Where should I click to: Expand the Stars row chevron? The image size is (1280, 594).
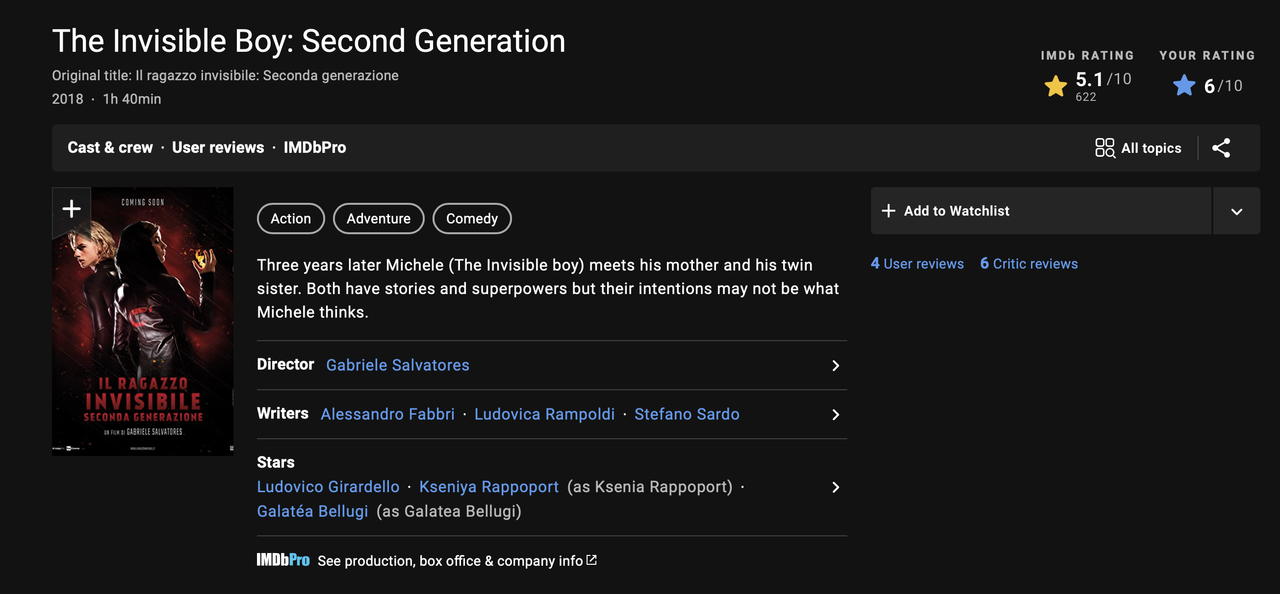[x=835, y=487]
